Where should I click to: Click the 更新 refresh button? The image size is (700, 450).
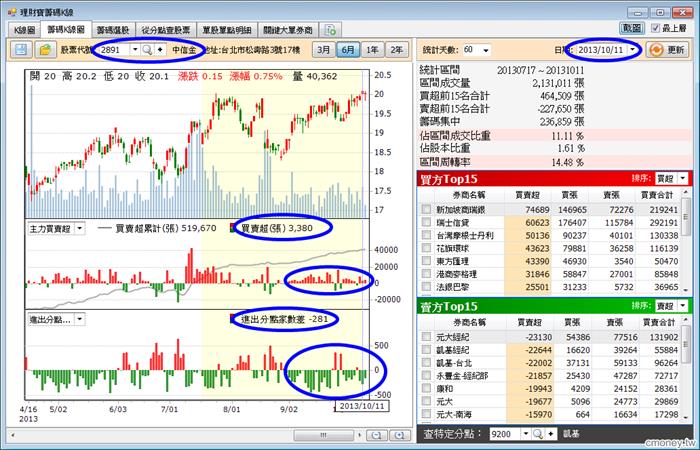click(x=668, y=50)
